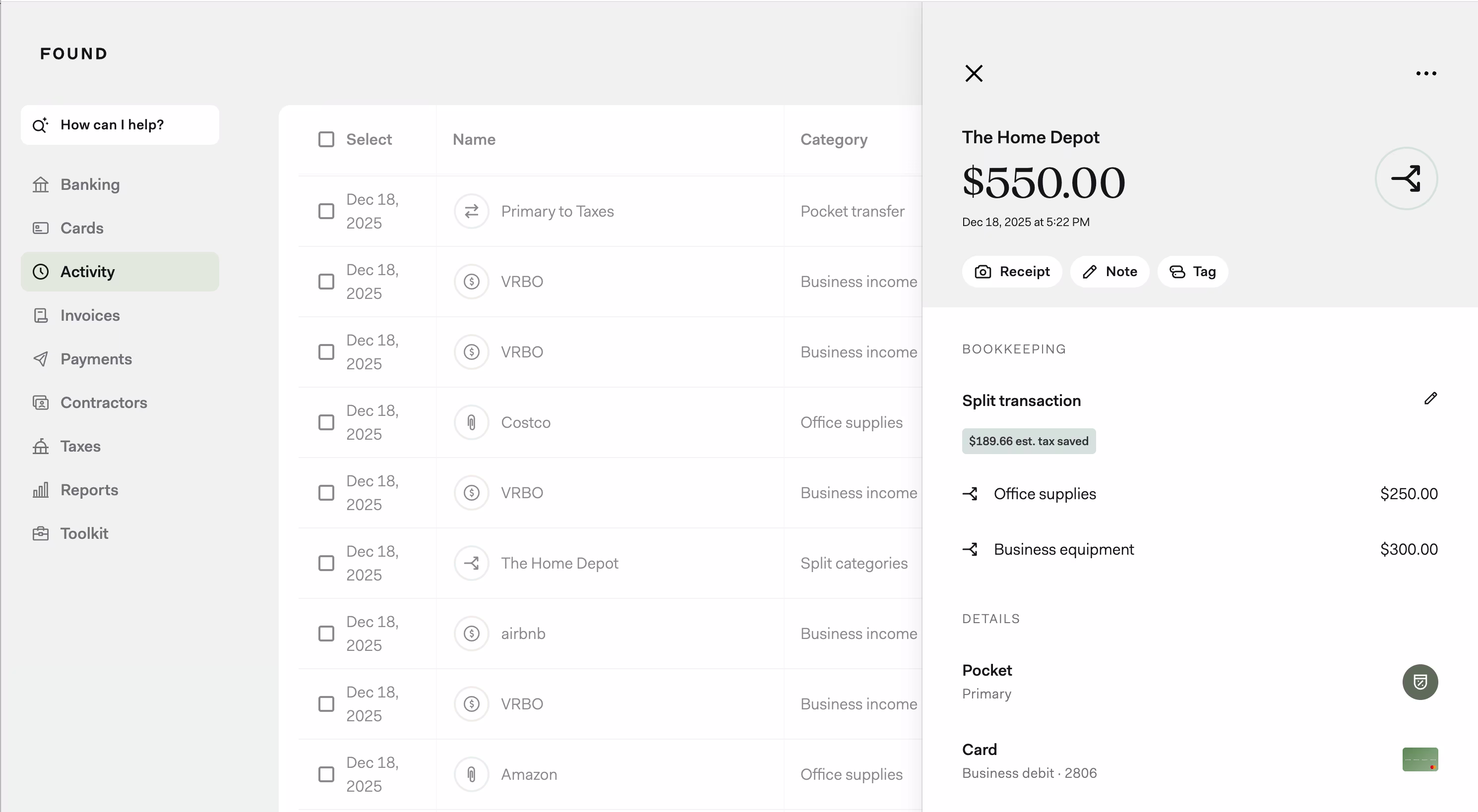The width and height of the screenshot is (1478, 812).
Task: Click the Reports bar-chart icon
Action: pos(41,490)
